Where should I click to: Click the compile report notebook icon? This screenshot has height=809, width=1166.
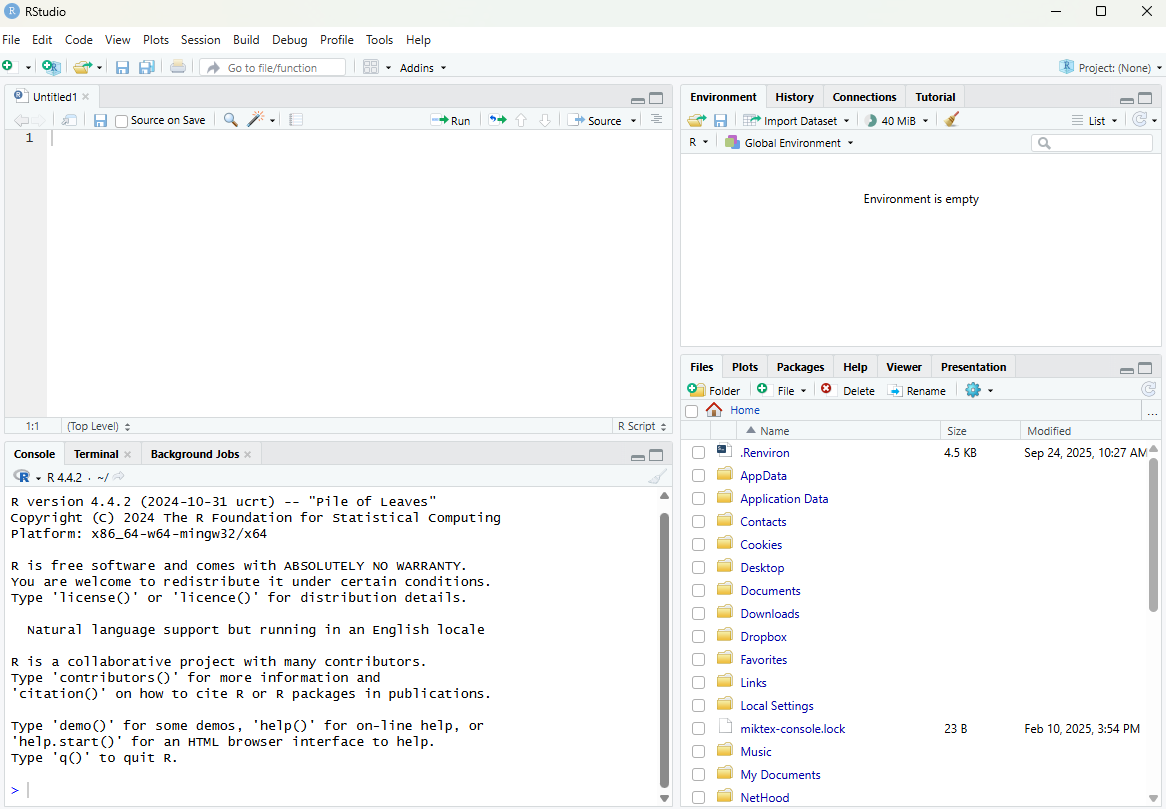click(x=296, y=120)
